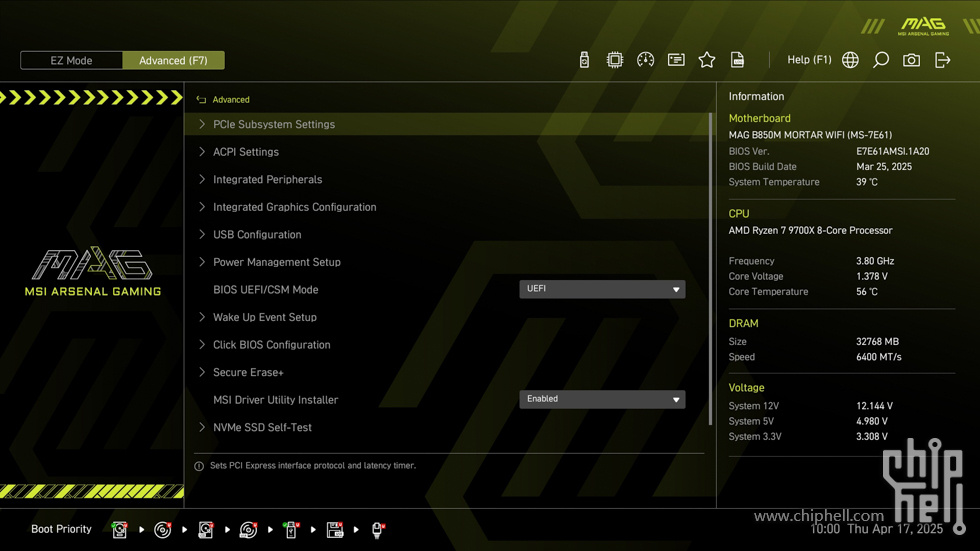Select the USB optical disc boot icon

[248, 530]
